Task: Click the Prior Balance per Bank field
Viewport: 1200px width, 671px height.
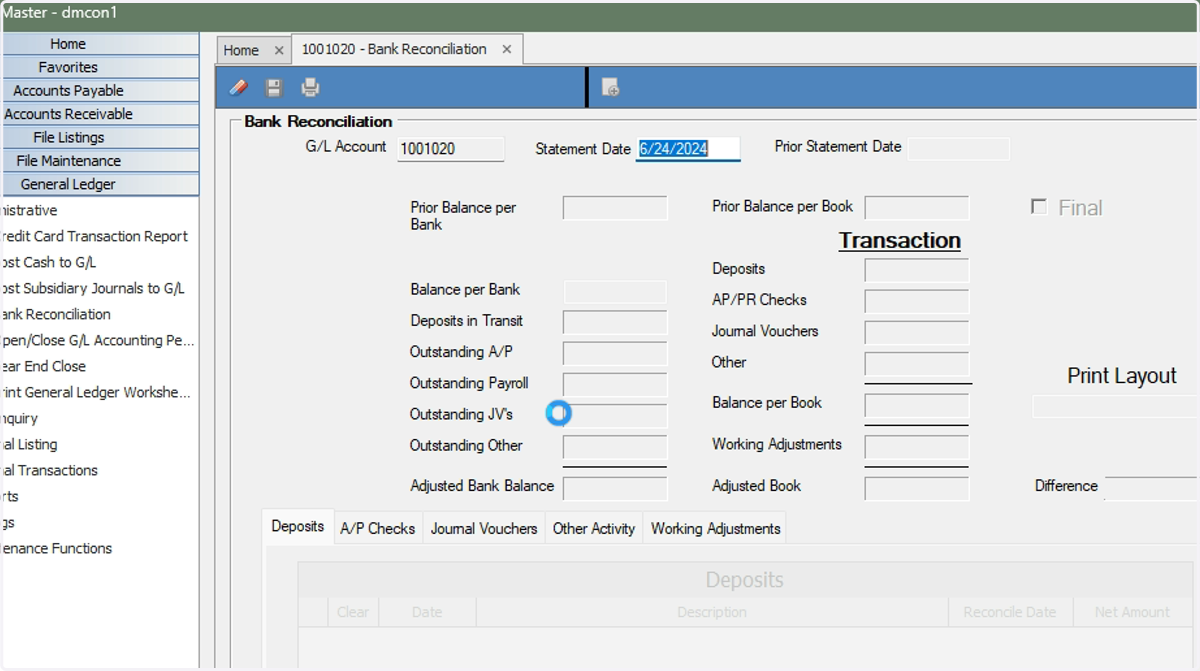Action: click(x=615, y=208)
